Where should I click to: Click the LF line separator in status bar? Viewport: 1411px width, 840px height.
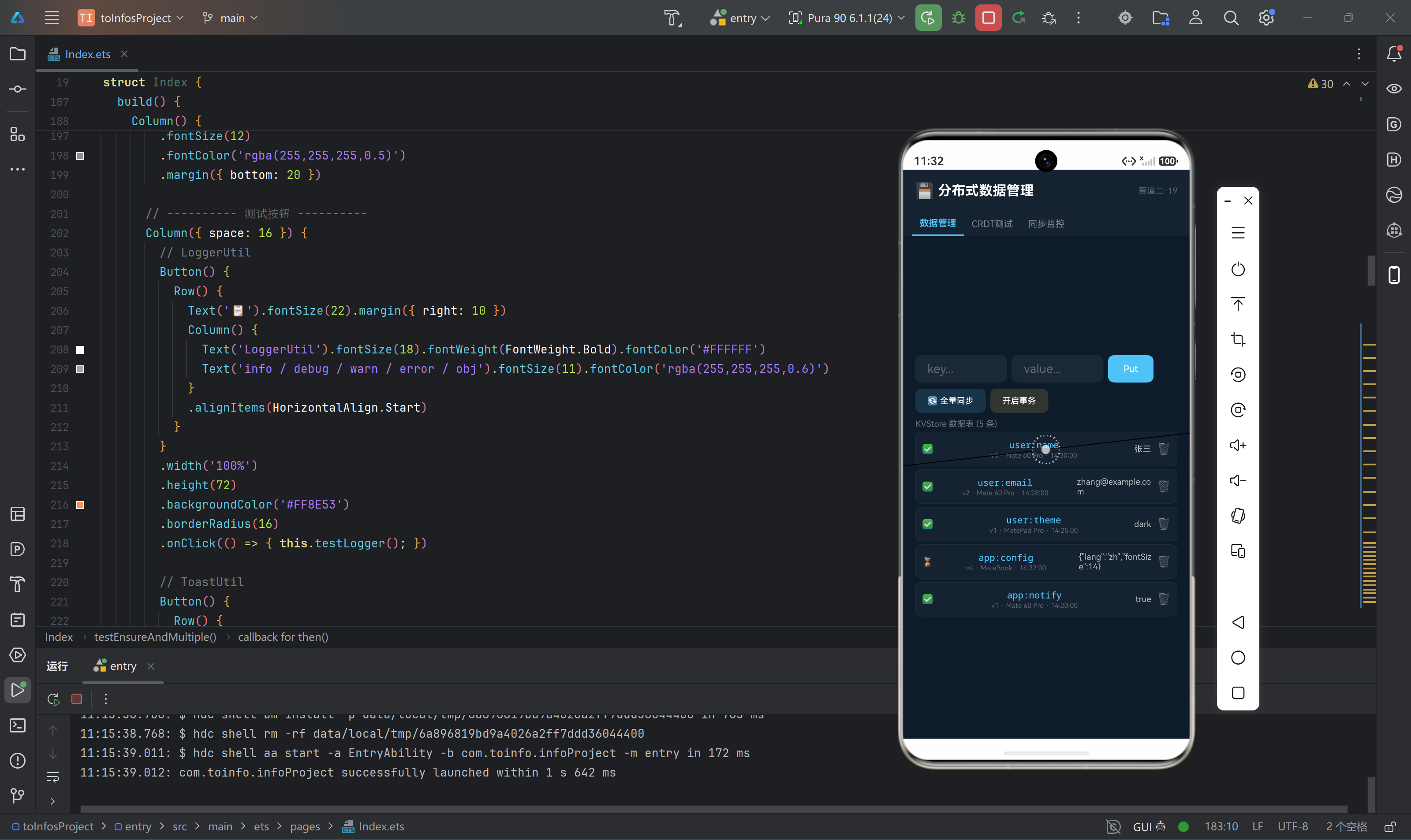(1257, 826)
